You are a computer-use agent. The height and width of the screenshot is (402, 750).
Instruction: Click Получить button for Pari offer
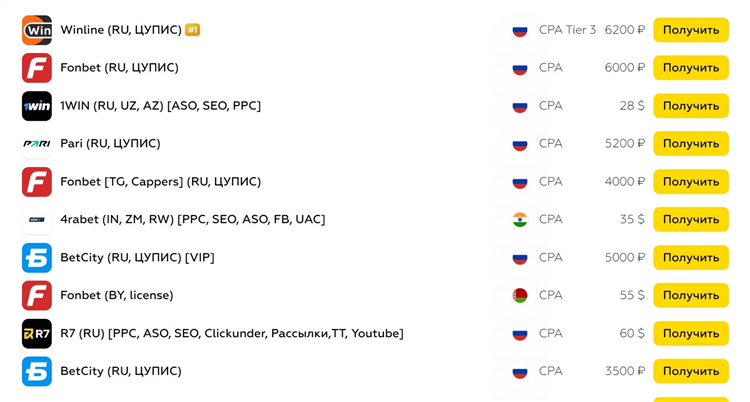click(x=691, y=144)
